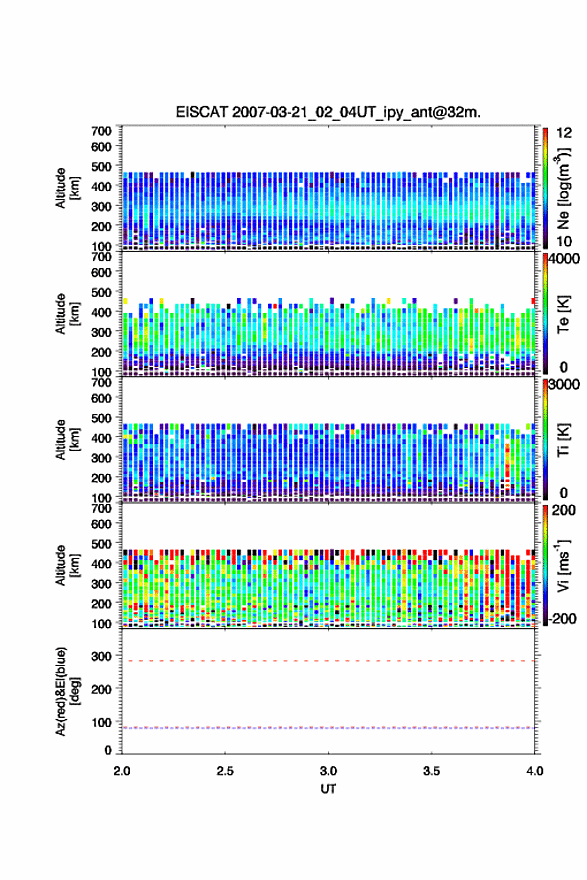Click the Ti [K] color bar
Image resolution: width=587 pixels, height=880 pixels.
click(545, 439)
